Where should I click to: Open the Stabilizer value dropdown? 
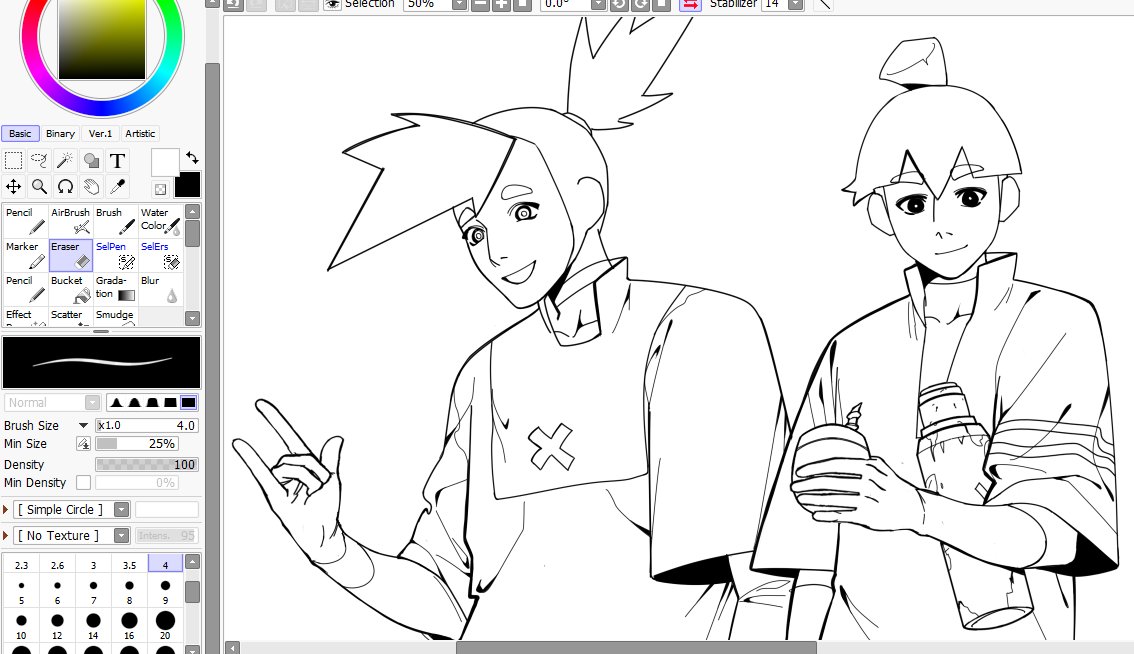796,4
